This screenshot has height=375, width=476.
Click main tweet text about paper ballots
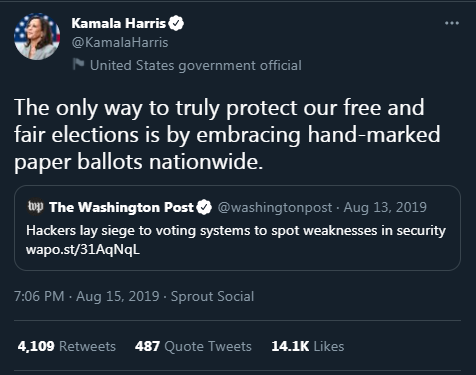227,135
